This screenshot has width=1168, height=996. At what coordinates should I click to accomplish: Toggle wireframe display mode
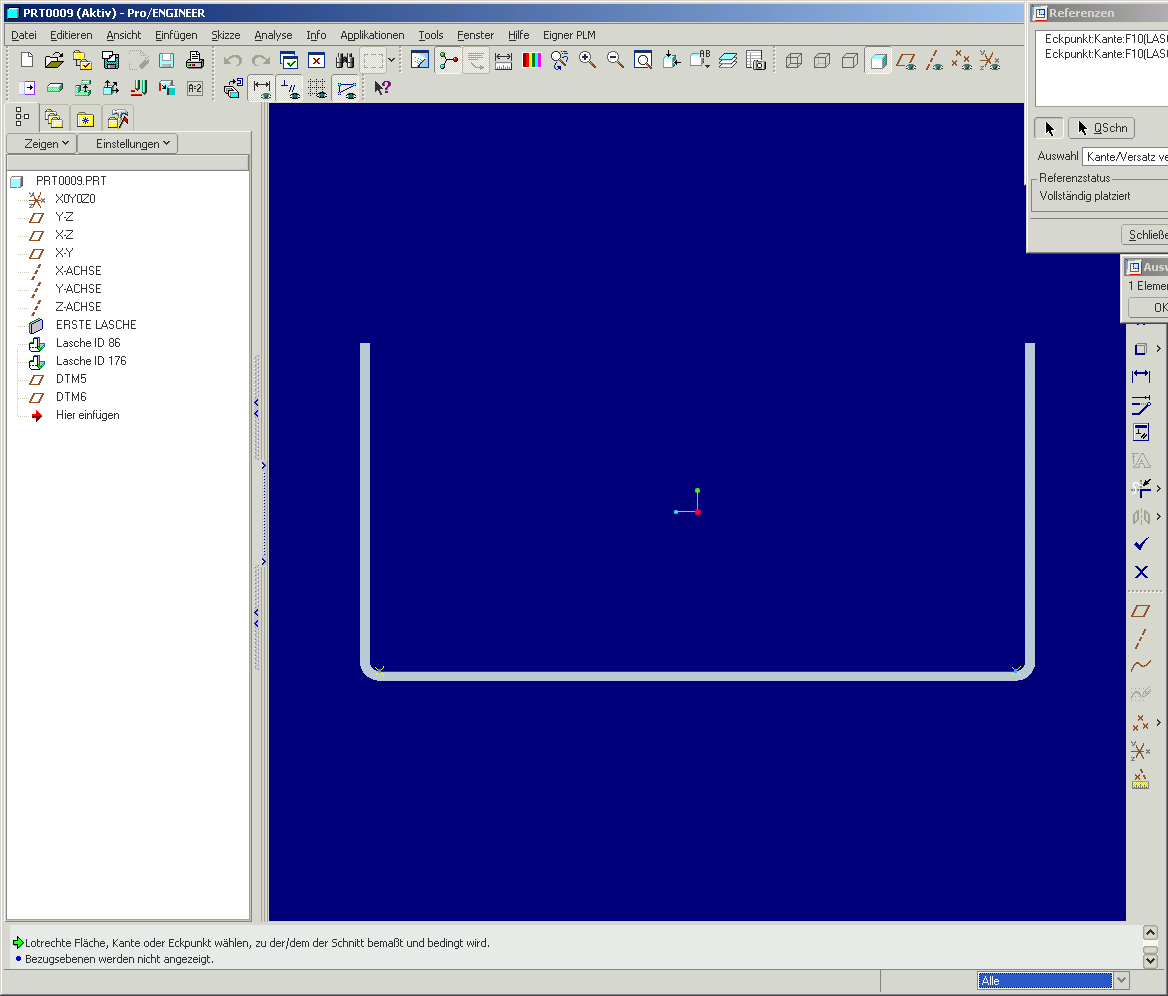click(794, 60)
